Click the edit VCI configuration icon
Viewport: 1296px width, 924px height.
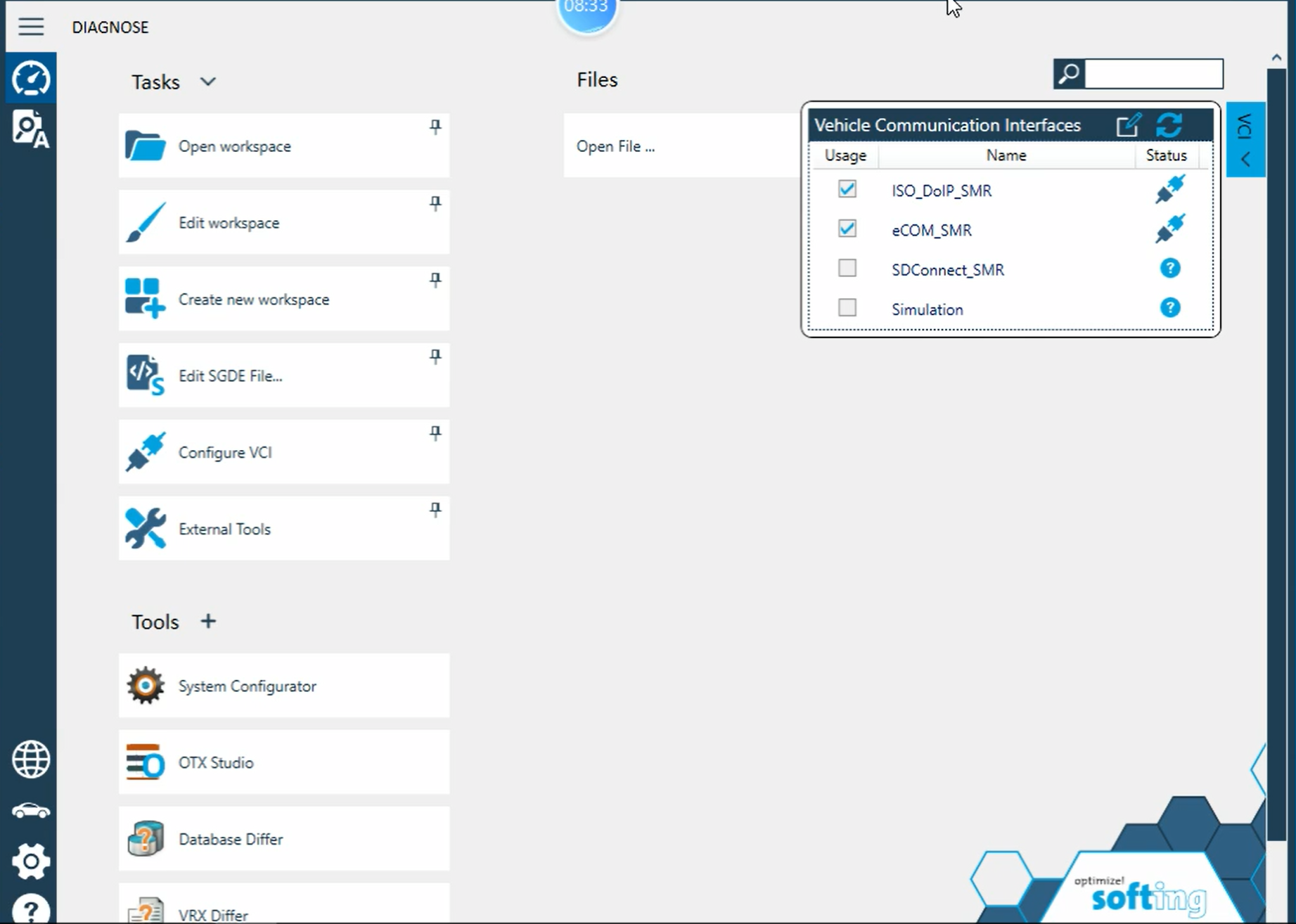[x=1129, y=125]
